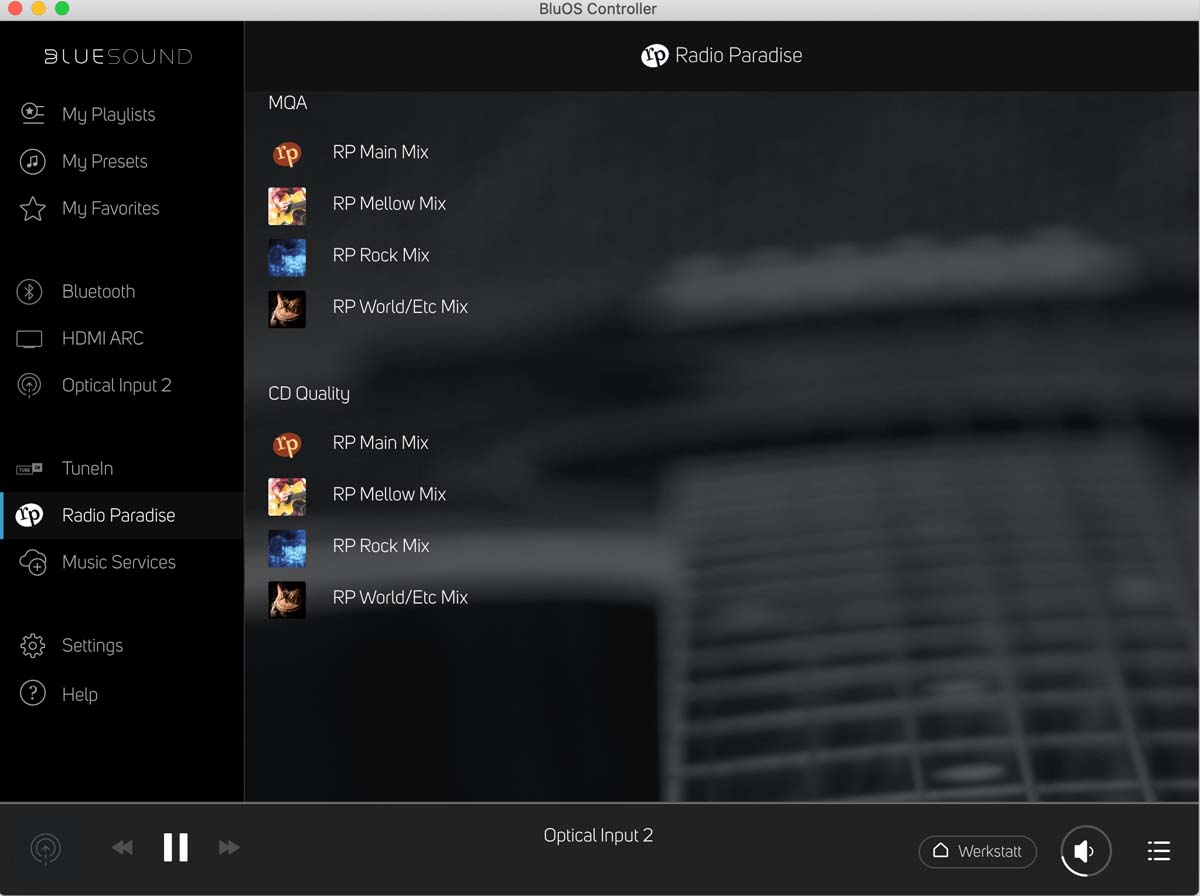The width and height of the screenshot is (1200, 896).
Task: Switch to HDMI ARC input
Action: pos(102,338)
